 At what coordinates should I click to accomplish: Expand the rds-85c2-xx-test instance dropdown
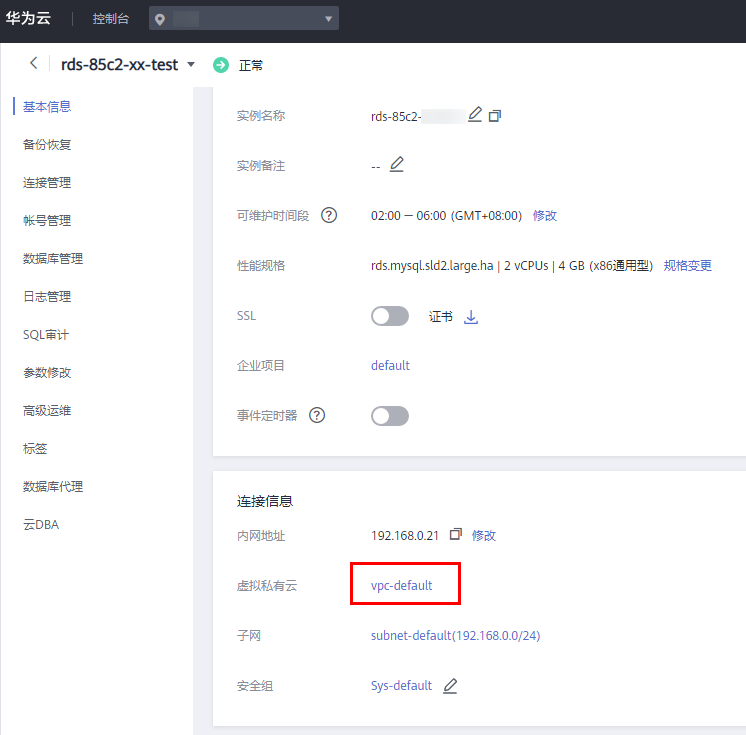[191, 65]
